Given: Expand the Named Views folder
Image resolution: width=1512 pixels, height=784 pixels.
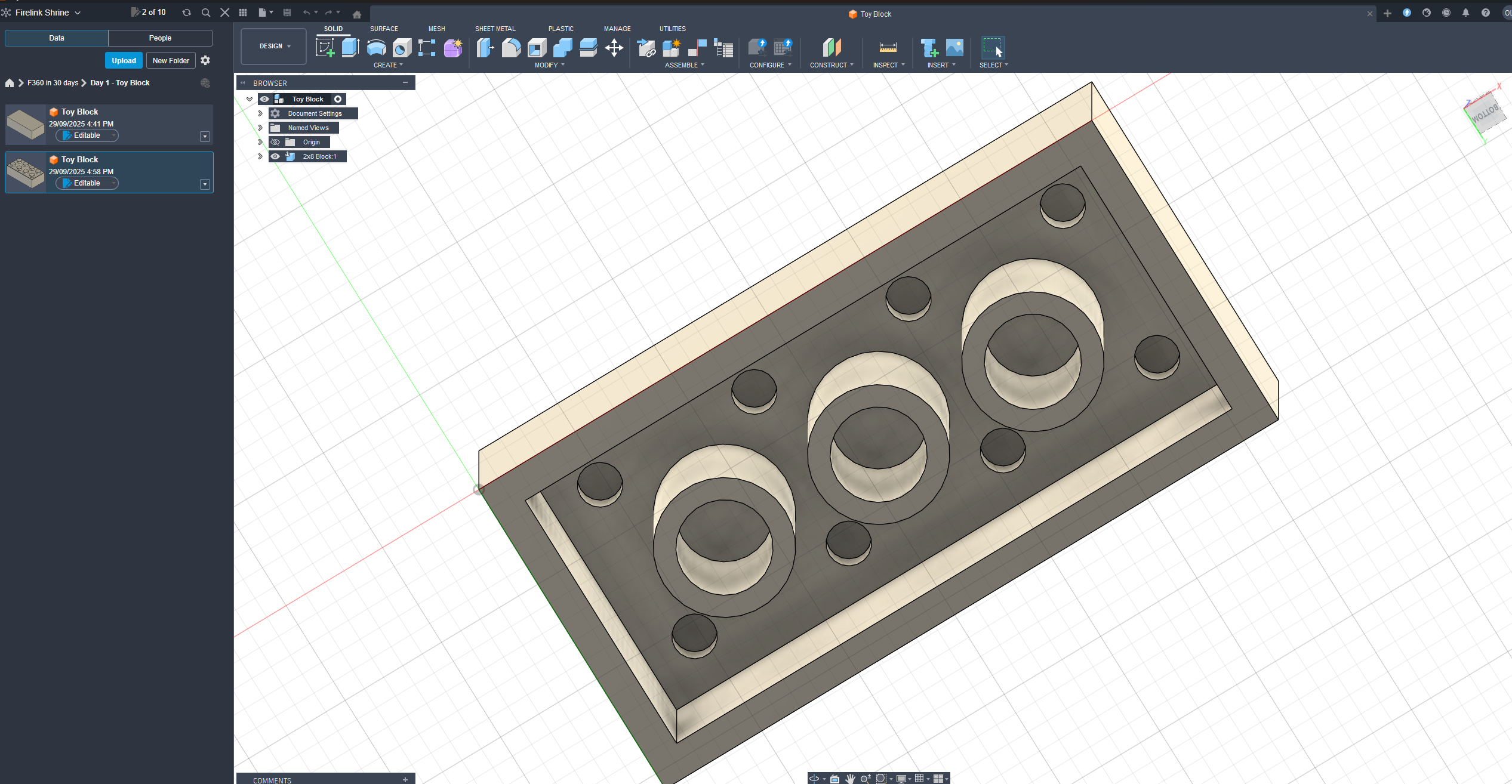Looking at the screenshot, I should [260, 128].
